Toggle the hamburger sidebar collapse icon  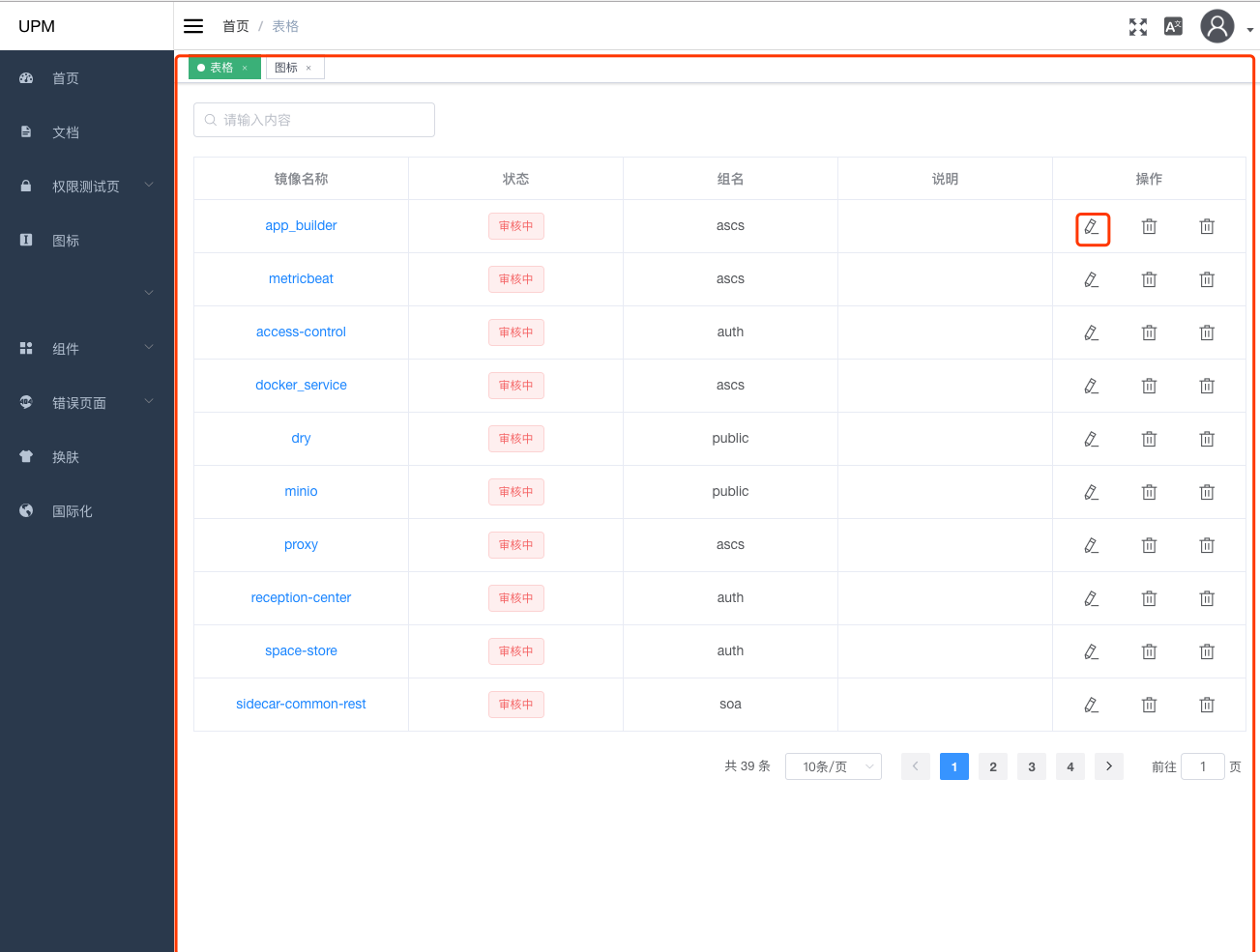click(193, 26)
